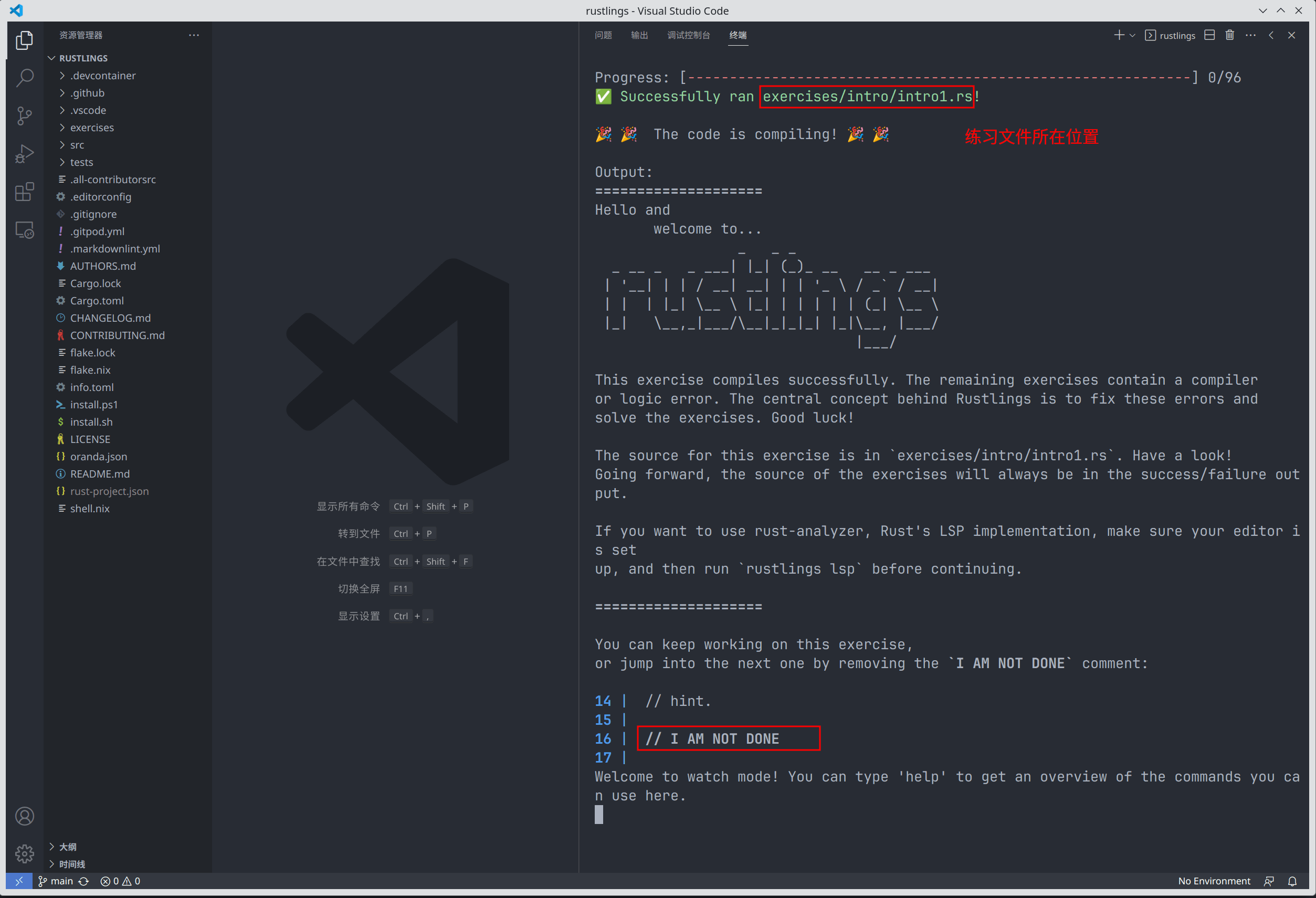Open the rust-project.json file
The height and width of the screenshot is (898, 1316).
coord(128,491)
